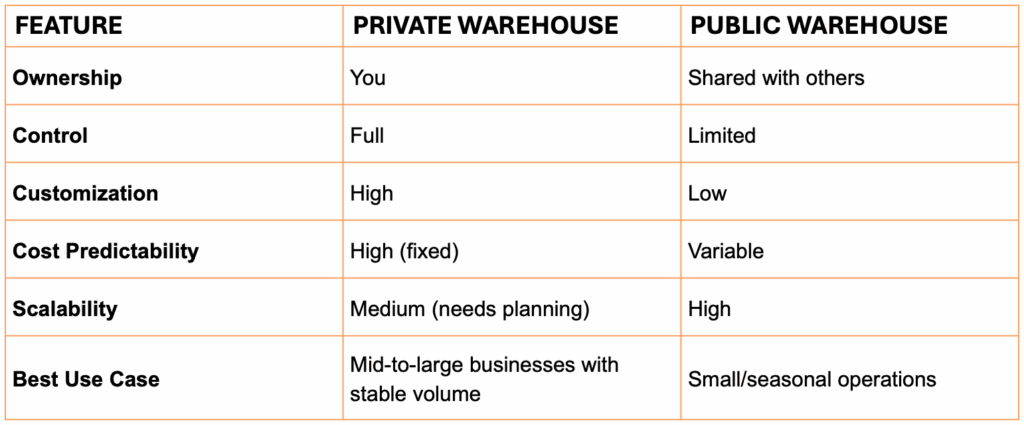Select the 'Medium (needs planning)' cell

[470, 309]
